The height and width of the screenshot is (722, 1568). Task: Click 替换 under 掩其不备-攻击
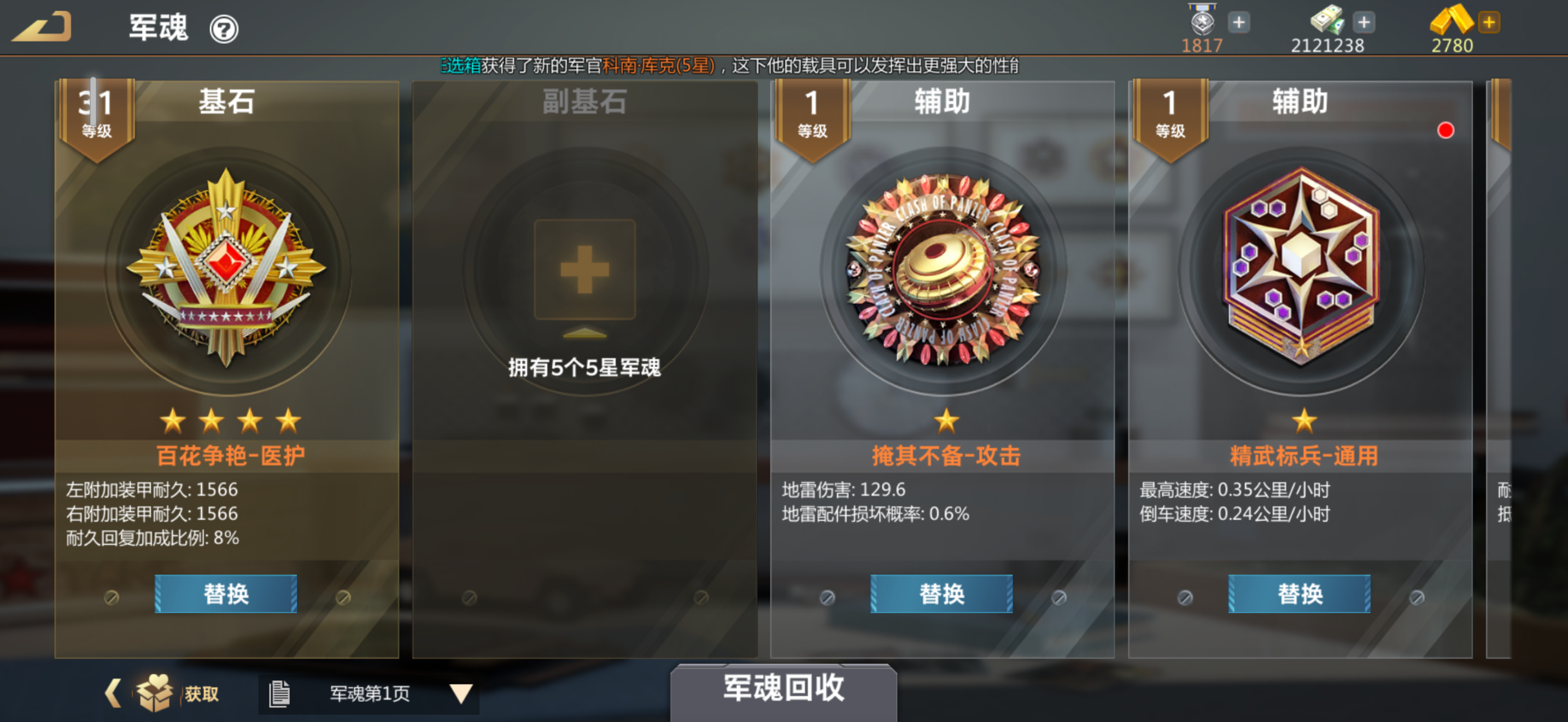coord(941,593)
